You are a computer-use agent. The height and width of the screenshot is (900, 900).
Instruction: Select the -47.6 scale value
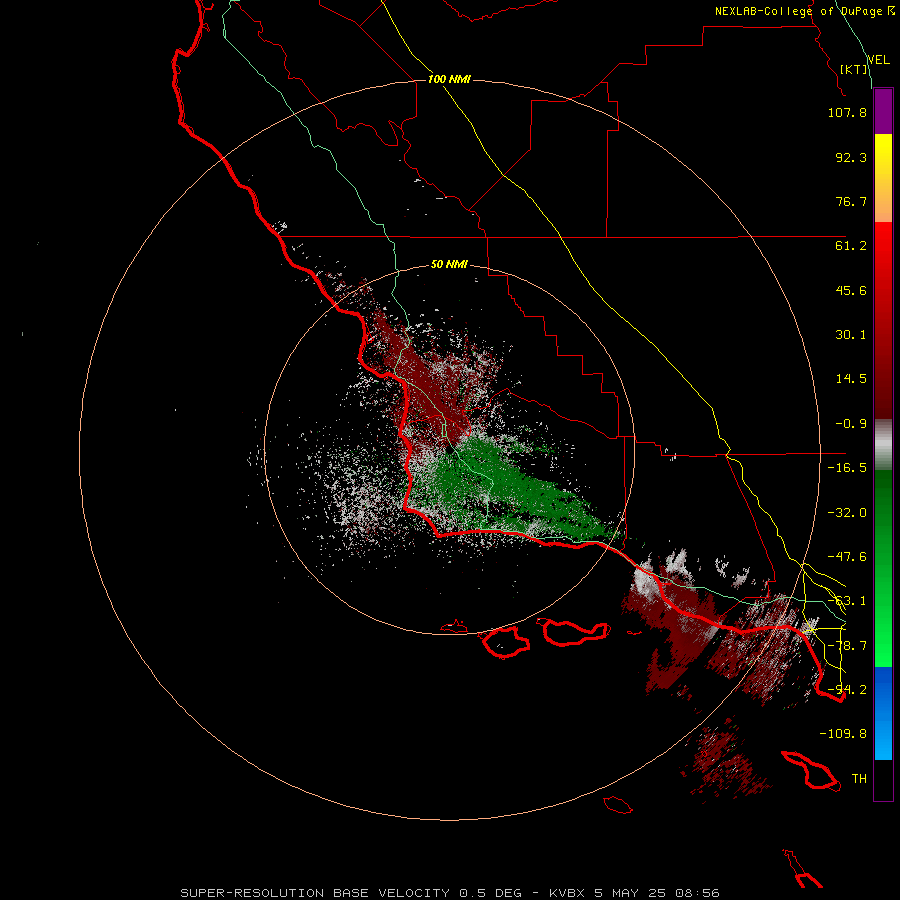(847, 557)
